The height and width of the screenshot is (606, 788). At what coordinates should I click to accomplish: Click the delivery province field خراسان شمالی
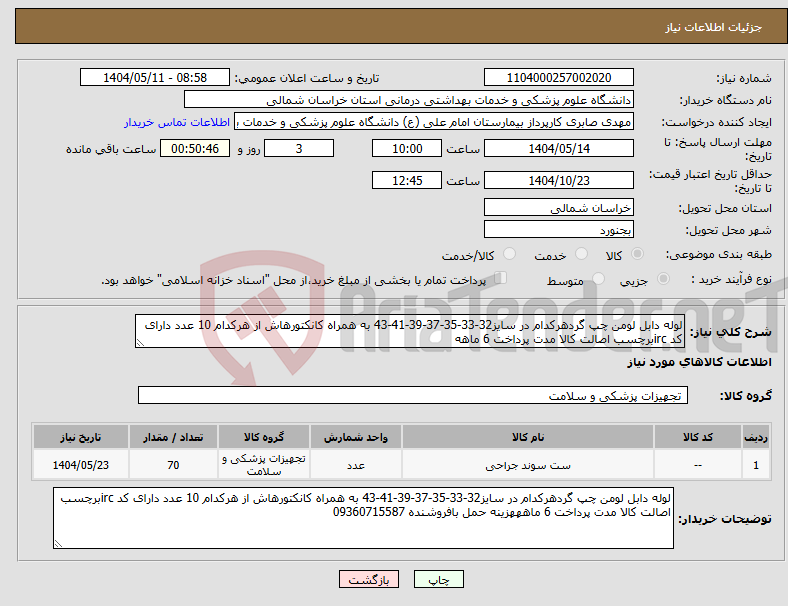(x=558, y=207)
